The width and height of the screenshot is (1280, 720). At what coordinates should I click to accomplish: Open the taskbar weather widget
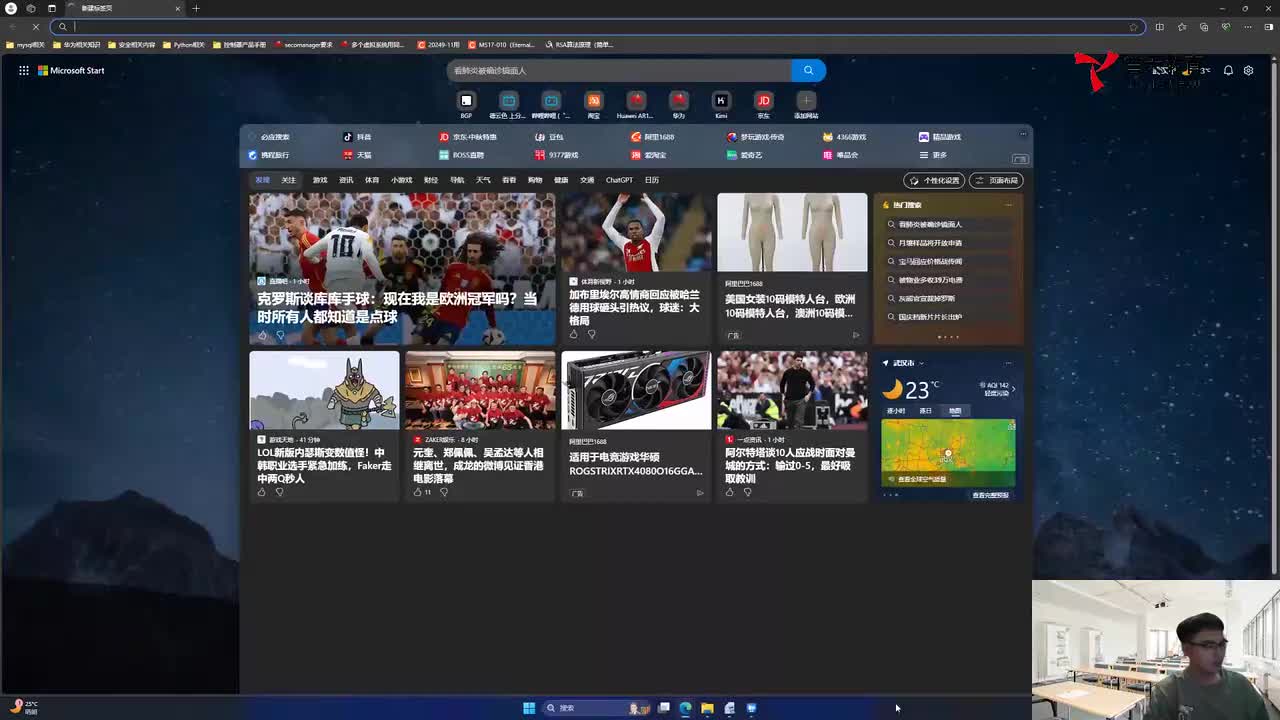point(24,707)
